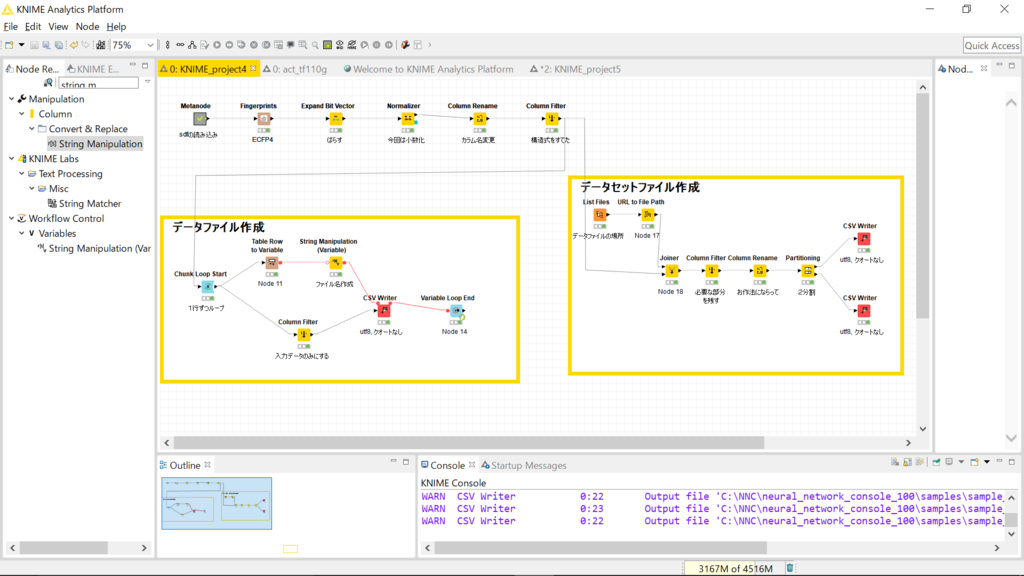This screenshot has width=1024, height=576.
Task: Select the Joiner node
Action: click(671, 270)
